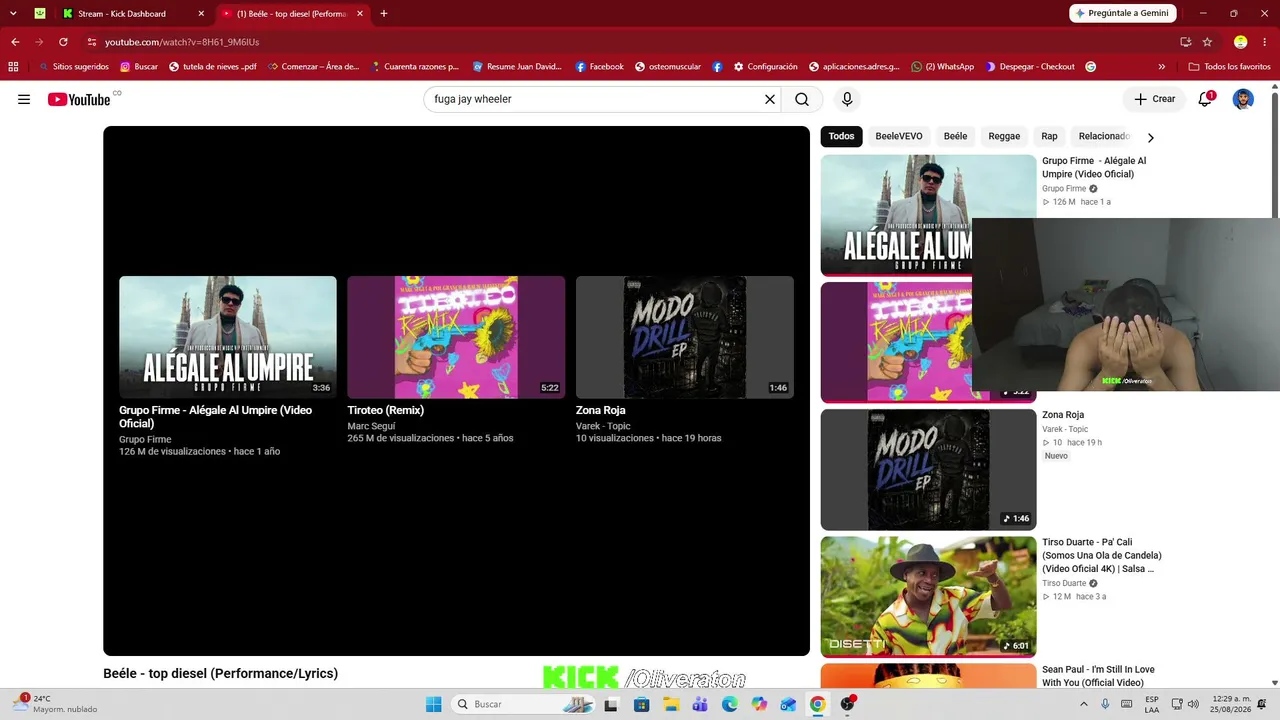Open Tiroteo (Remix) title on the endscreen
The height and width of the screenshot is (720, 1280).
386,410
